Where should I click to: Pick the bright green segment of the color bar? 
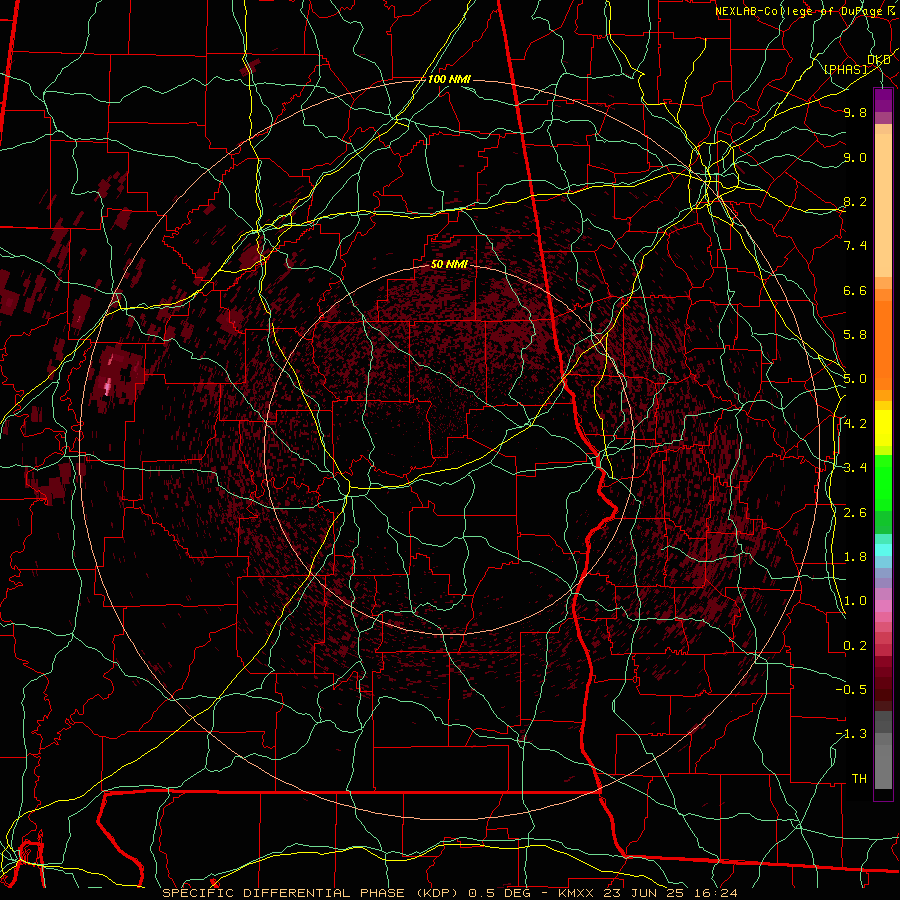point(883,483)
